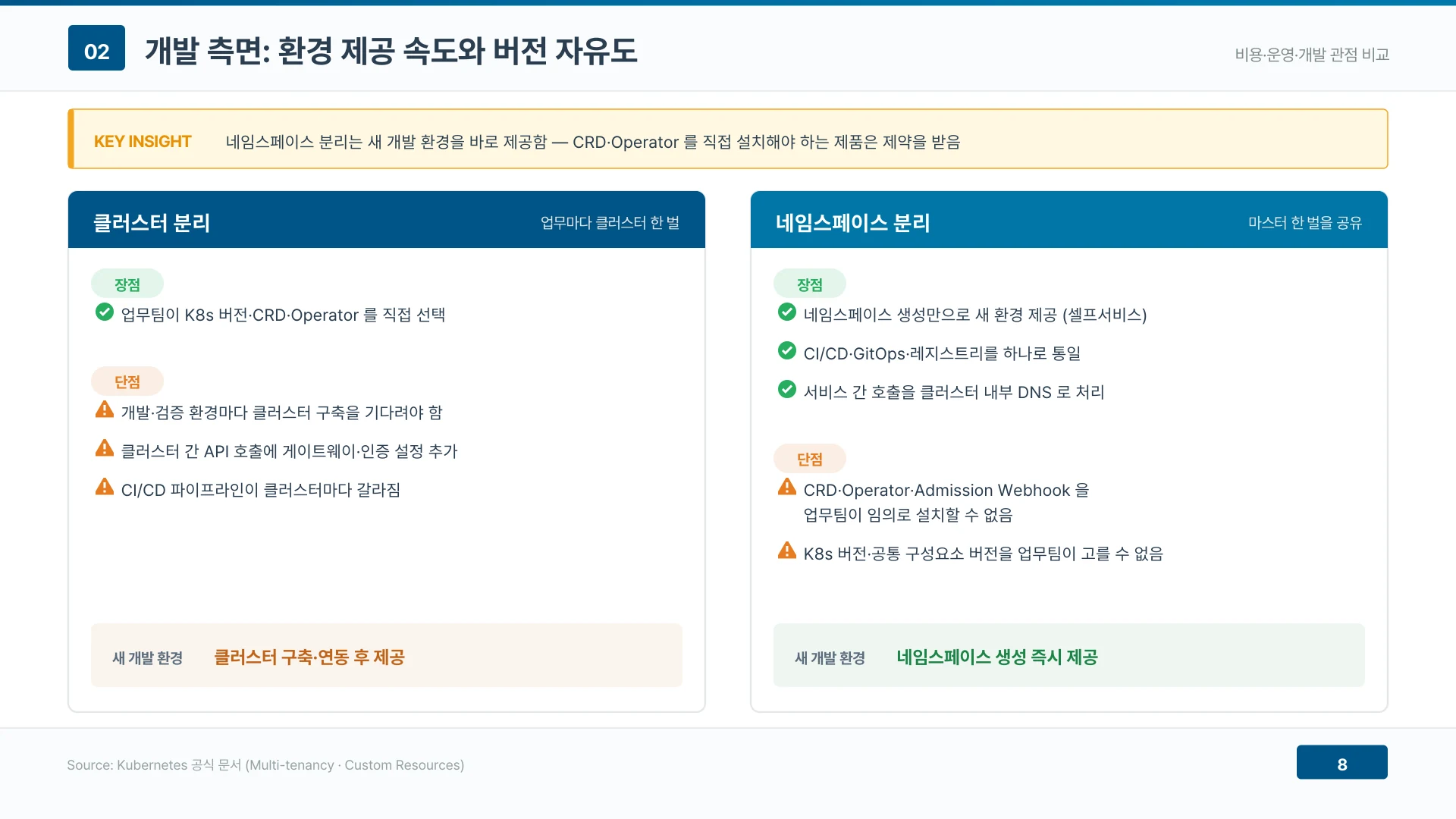1456x819 pixels.
Task: Click the text 업무팀이 임의로 설치할 수 없음
Action: 908,515
